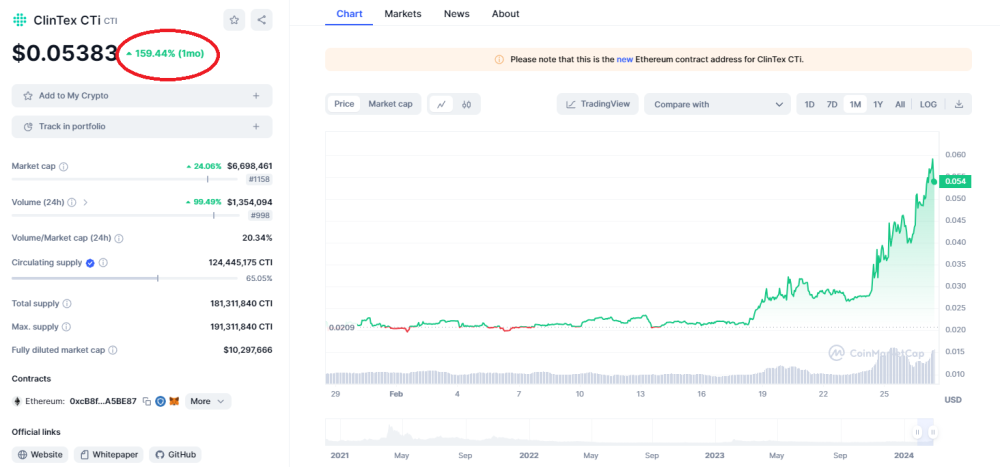Click the MetaMask fox icon
Viewport: 1000px width, 467px height.
[x=172, y=401]
